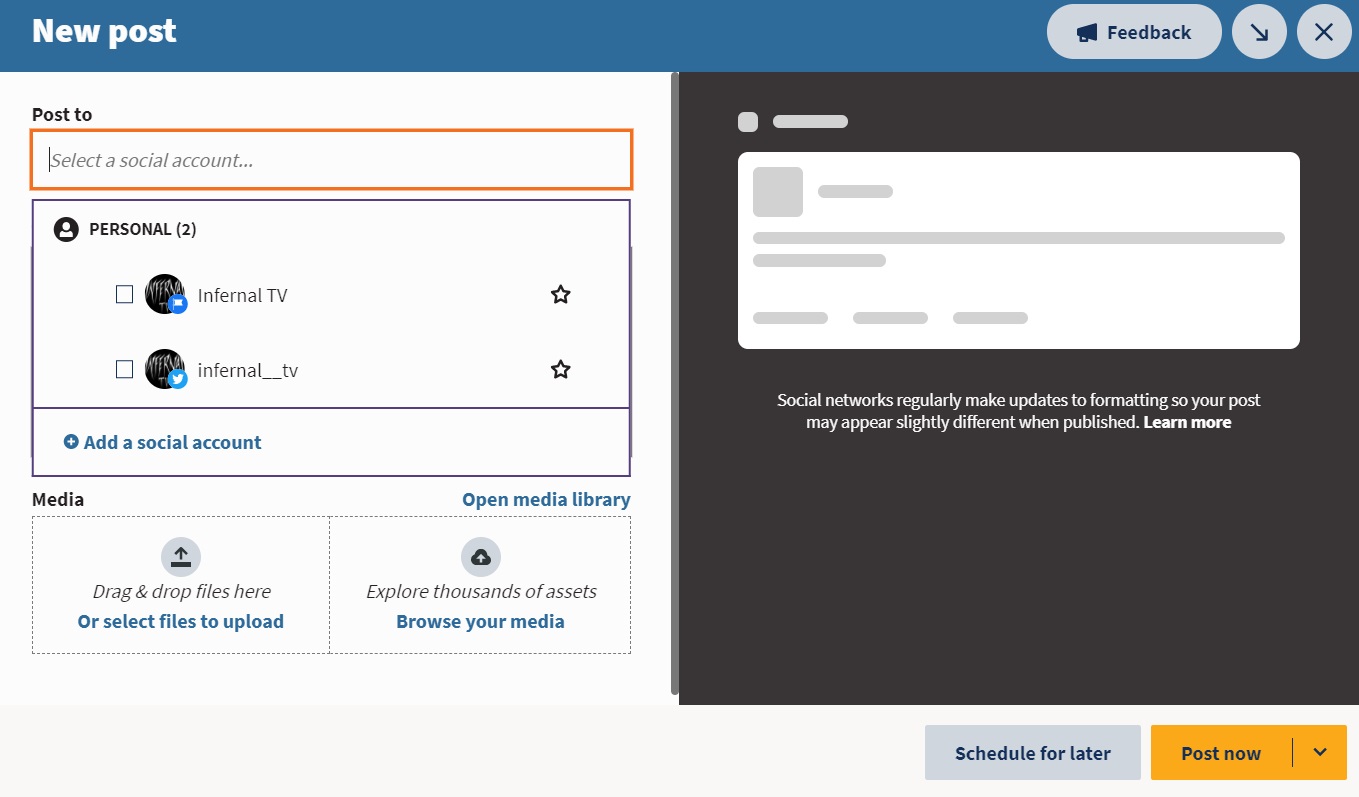Screen dimensions: 1359x797
Task: Favorite the Infernal TV account with its star
Action: (561, 294)
